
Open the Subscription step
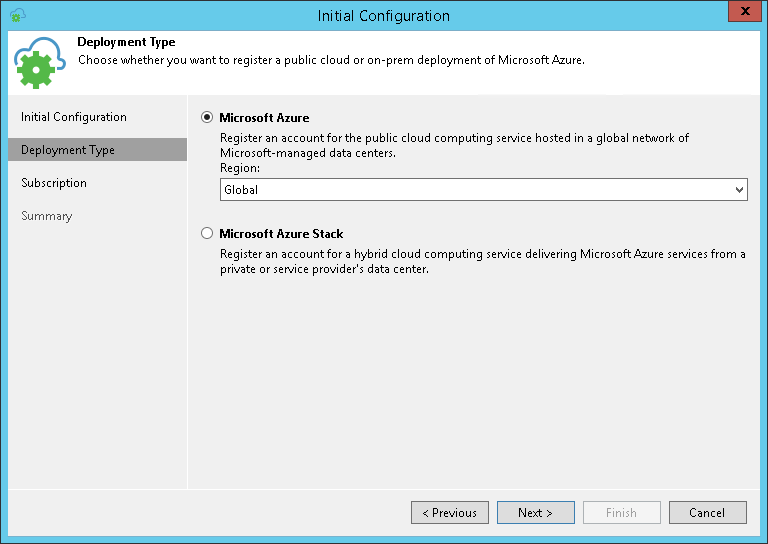point(54,183)
